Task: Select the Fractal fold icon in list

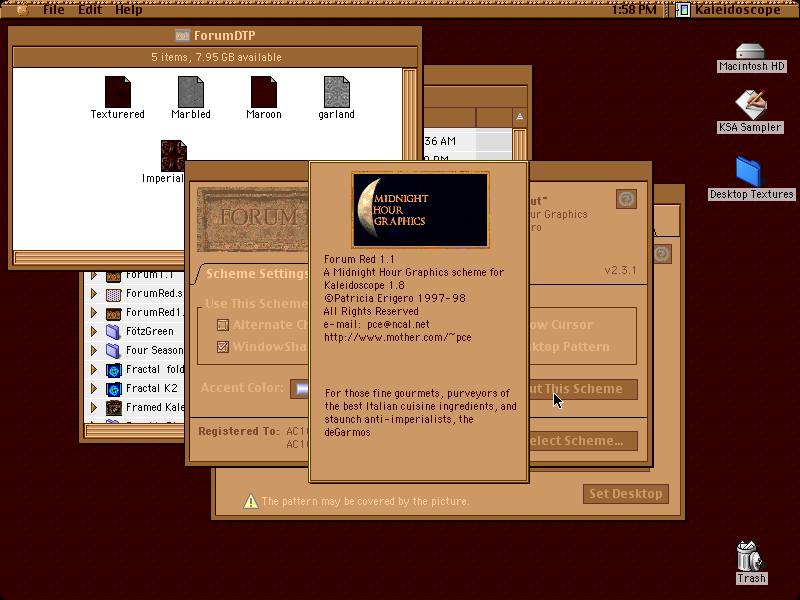Action: 113,370
